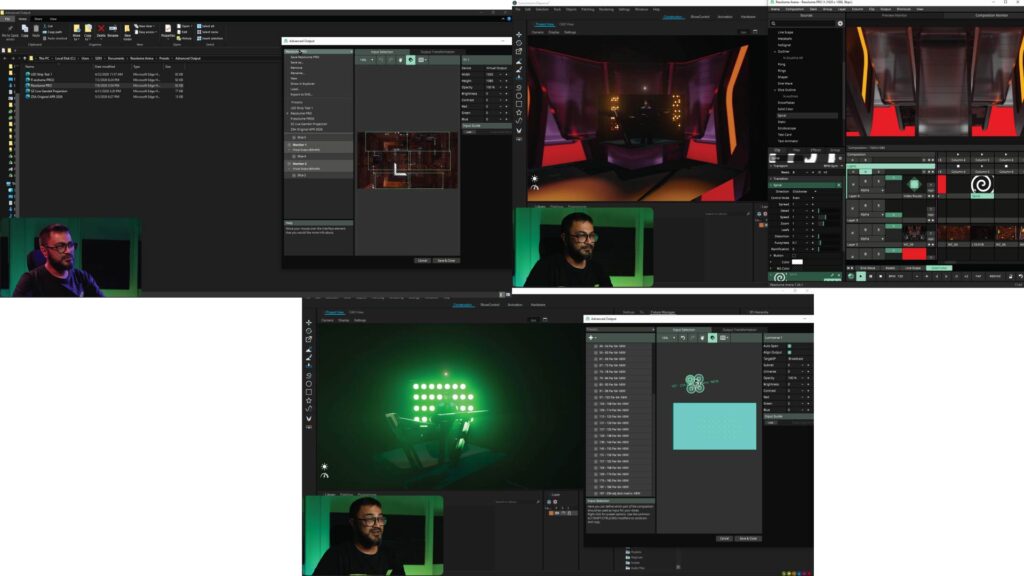
Task: Open Properties from the File Explorer ribbon
Action: click(x=168, y=30)
